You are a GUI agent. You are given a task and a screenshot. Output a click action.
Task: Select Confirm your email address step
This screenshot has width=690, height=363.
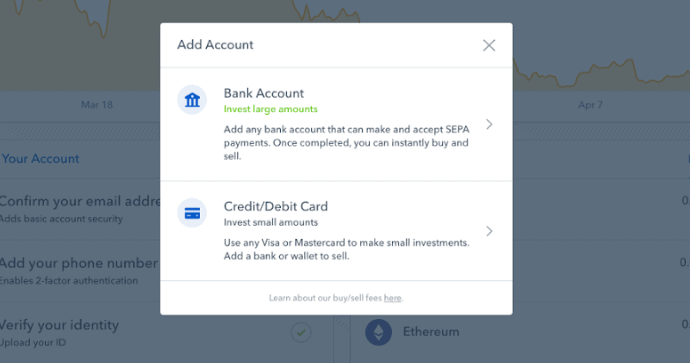pyautogui.click(x=80, y=209)
